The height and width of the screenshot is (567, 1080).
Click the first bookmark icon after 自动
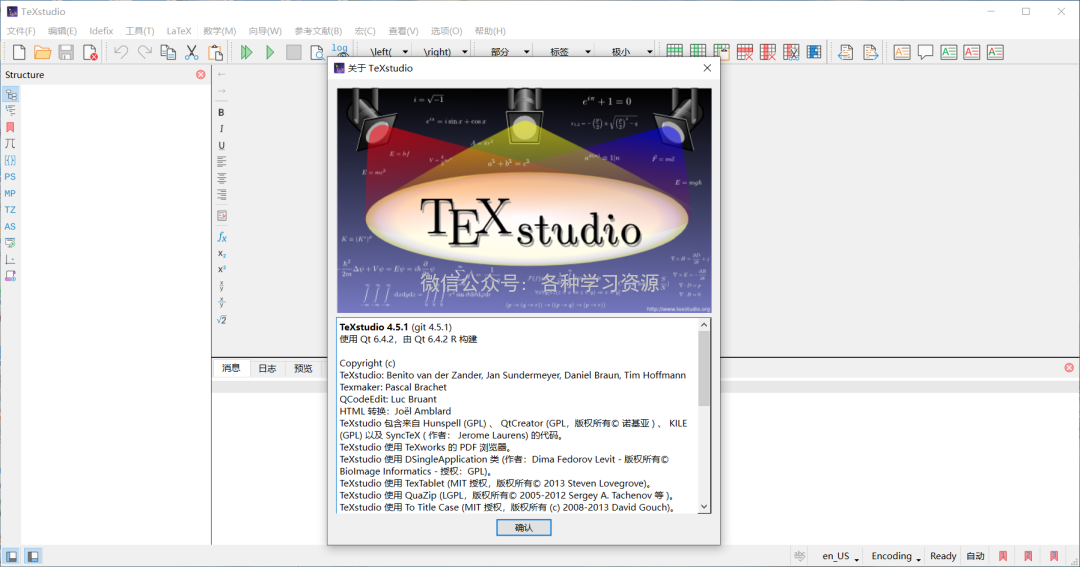(1003, 556)
